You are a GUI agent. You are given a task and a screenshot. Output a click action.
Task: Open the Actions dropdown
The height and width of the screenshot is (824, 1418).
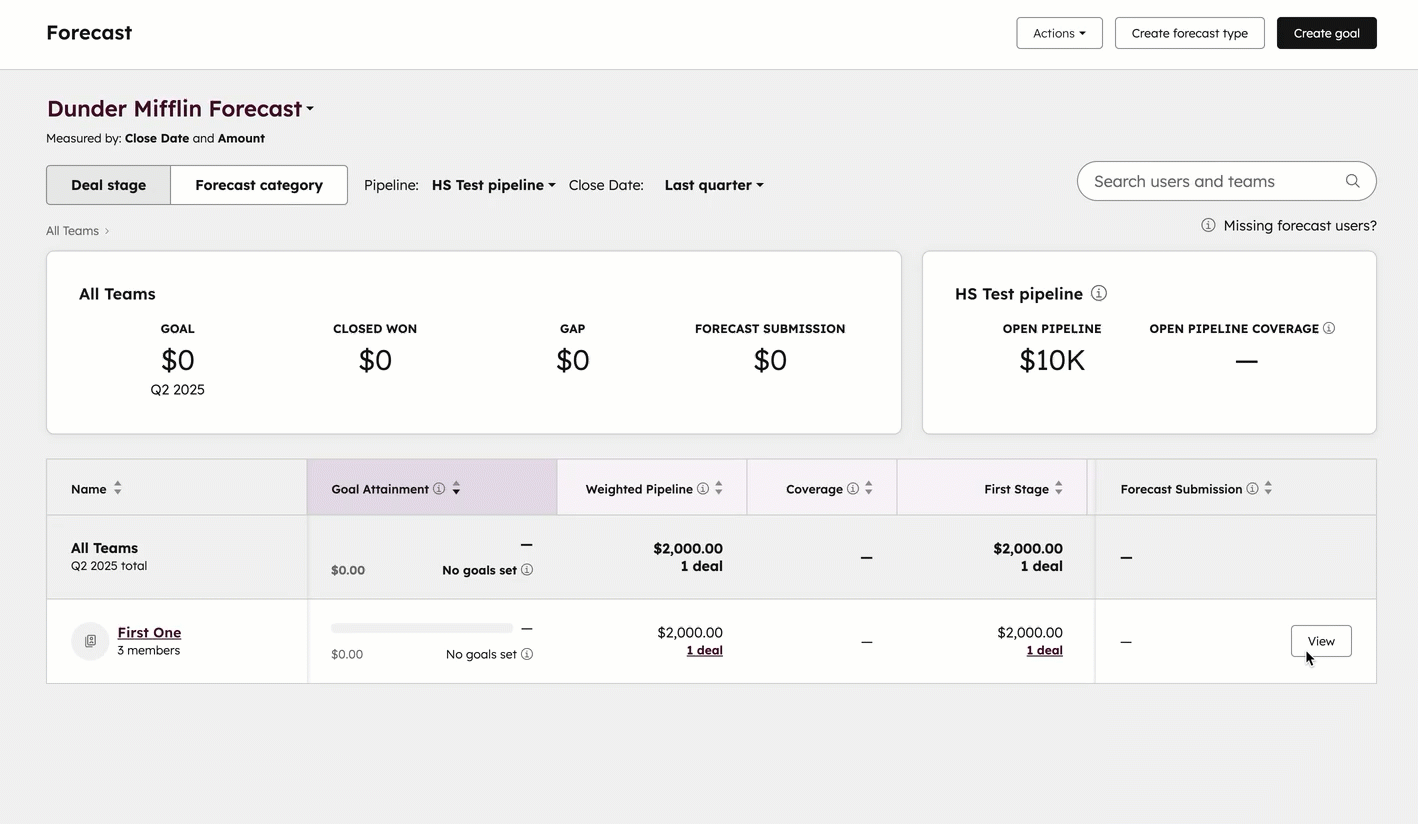(x=1059, y=33)
